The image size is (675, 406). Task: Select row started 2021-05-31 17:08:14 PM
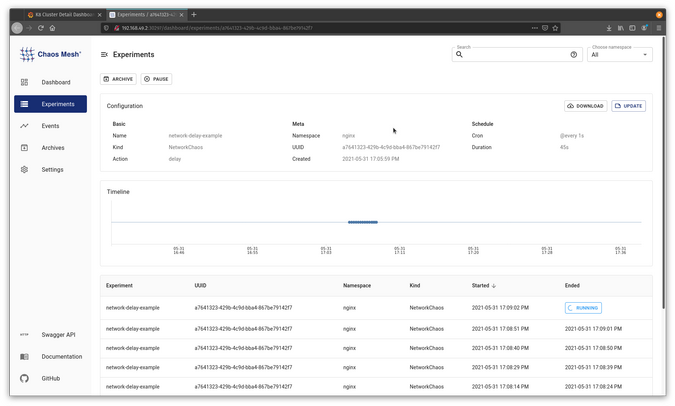[376, 387]
